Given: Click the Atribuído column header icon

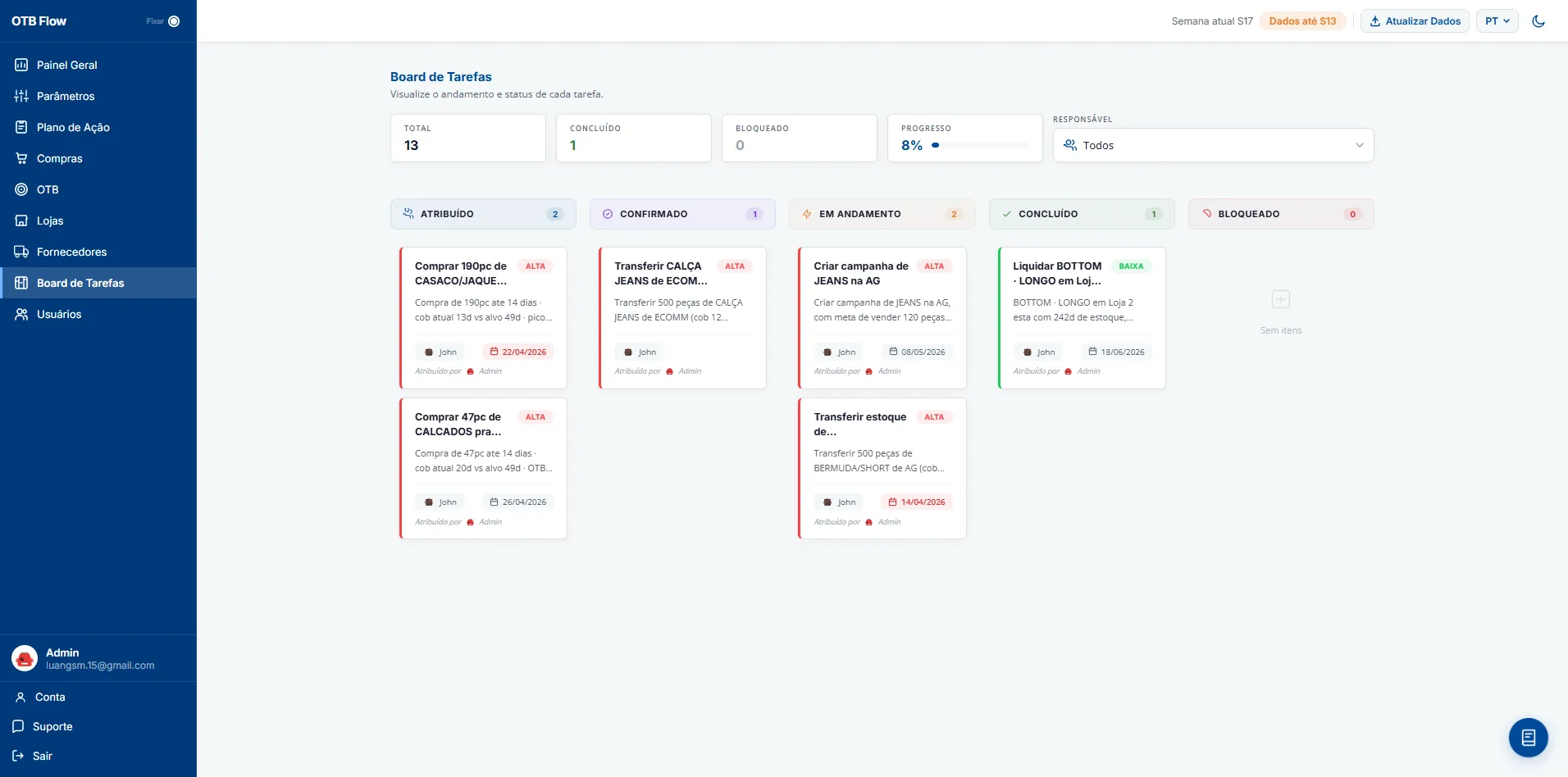Looking at the screenshot, I should tap(408, 214).
